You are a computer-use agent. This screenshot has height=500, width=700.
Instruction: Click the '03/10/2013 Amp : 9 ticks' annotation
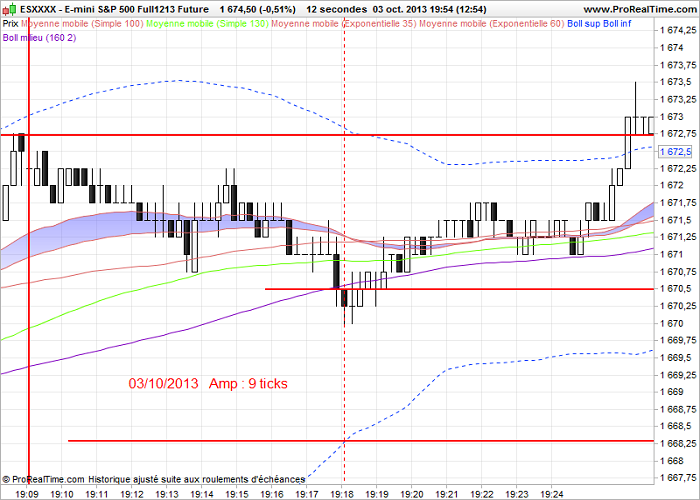tap(208, 383)
